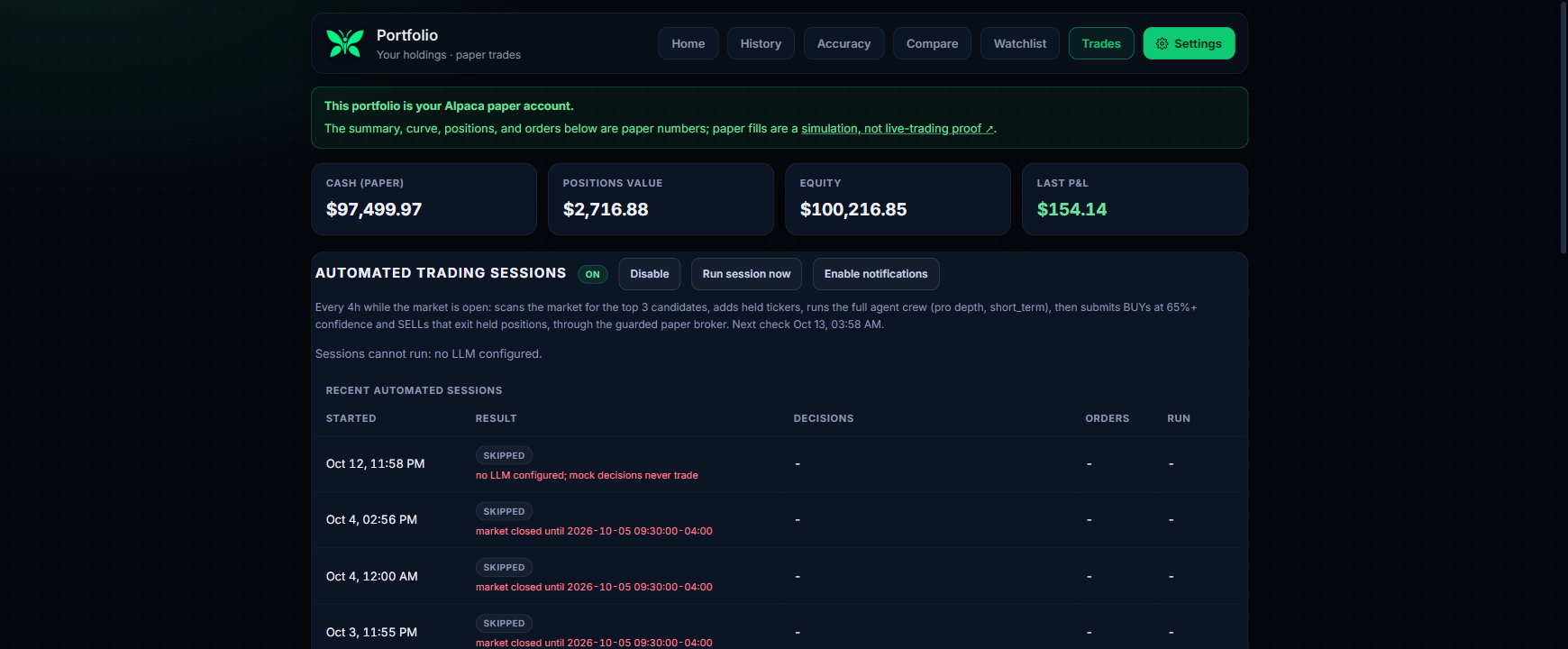Click the page vertical scrollbar thumb

pyautogui.click(x=1563, y=129)
